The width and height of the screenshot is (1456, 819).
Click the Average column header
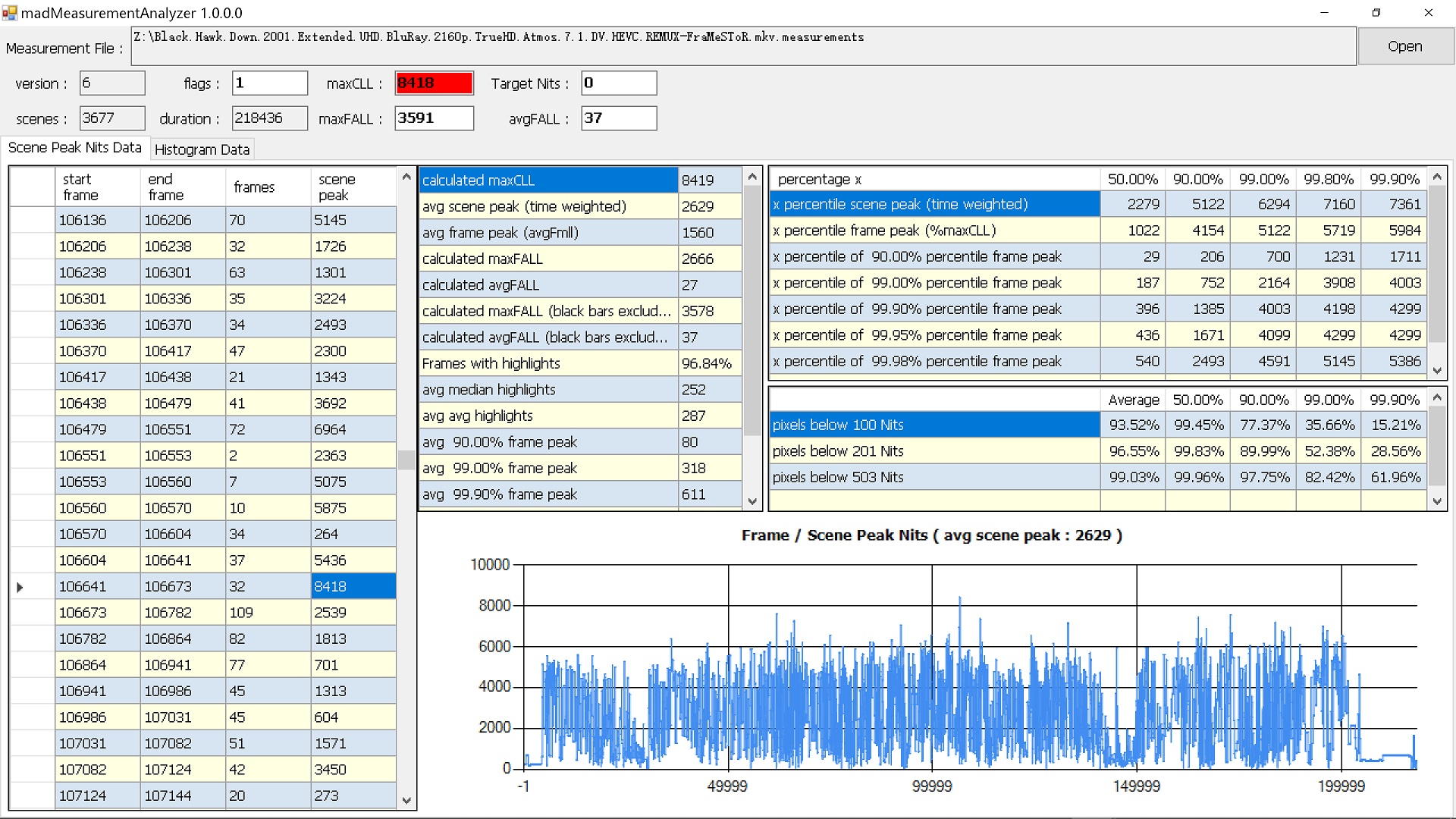tap(1133, 400)
